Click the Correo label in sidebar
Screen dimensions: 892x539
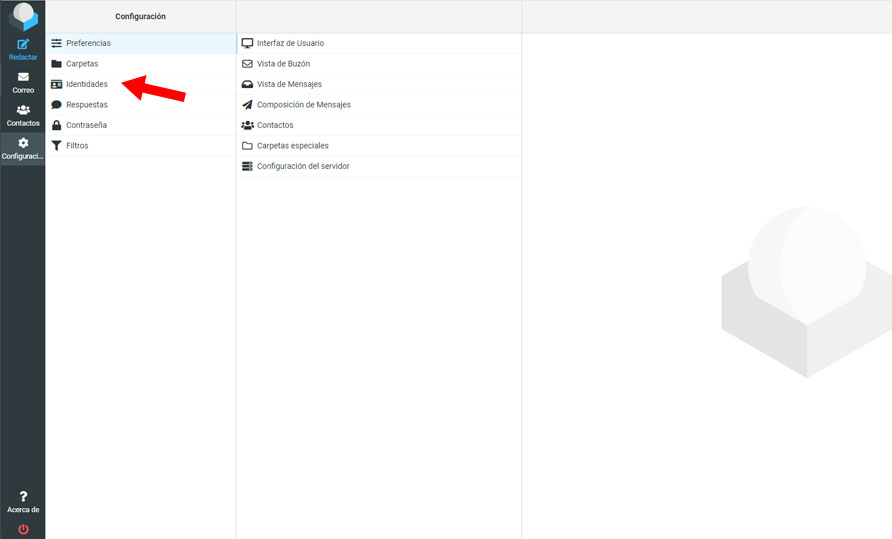23,90
